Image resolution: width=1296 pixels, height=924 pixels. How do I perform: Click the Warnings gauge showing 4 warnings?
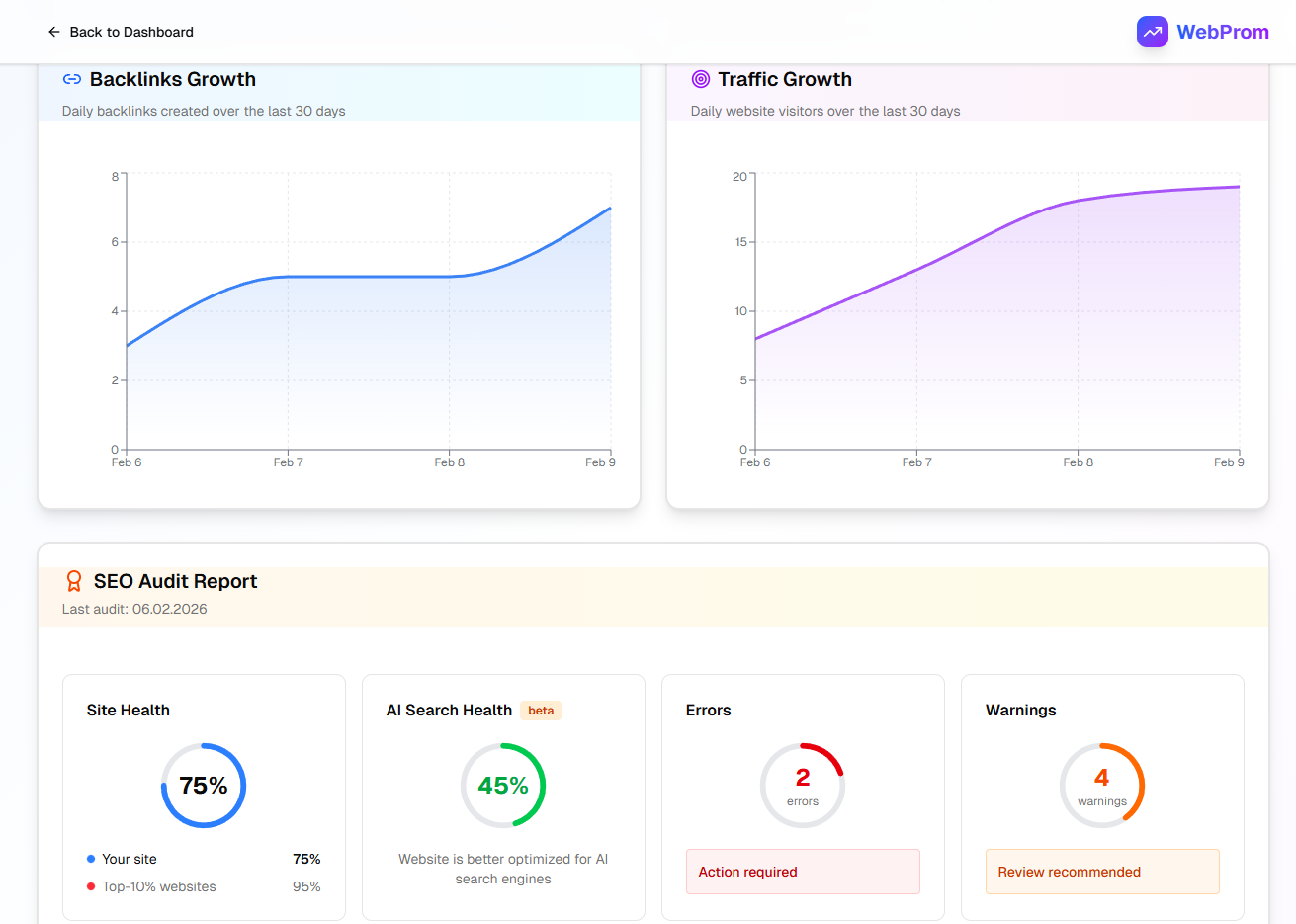click(x=1102, y=785)
